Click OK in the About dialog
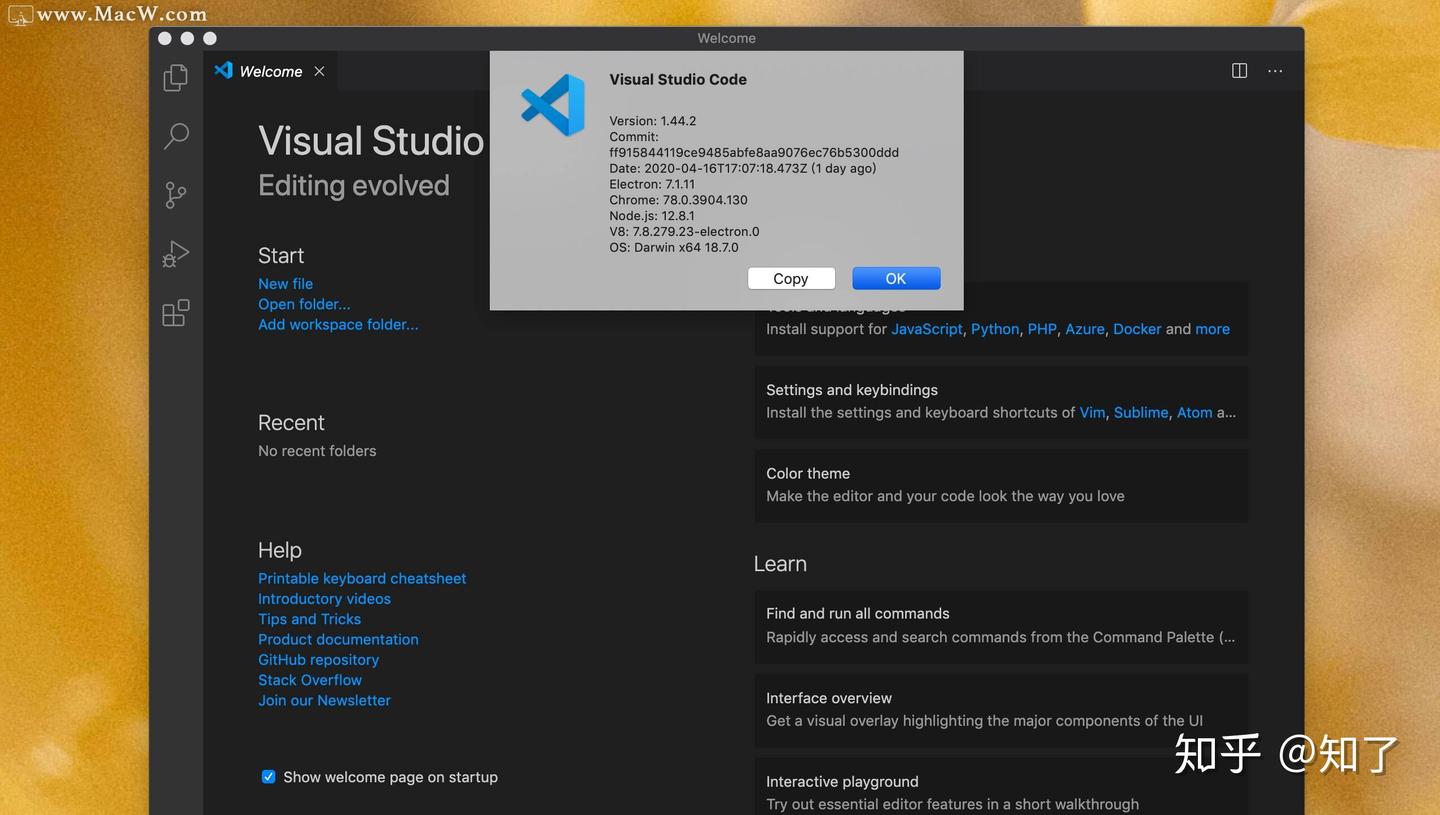Image resolution: width=1440 pixels, height=815 pixels. coord(896,279)
